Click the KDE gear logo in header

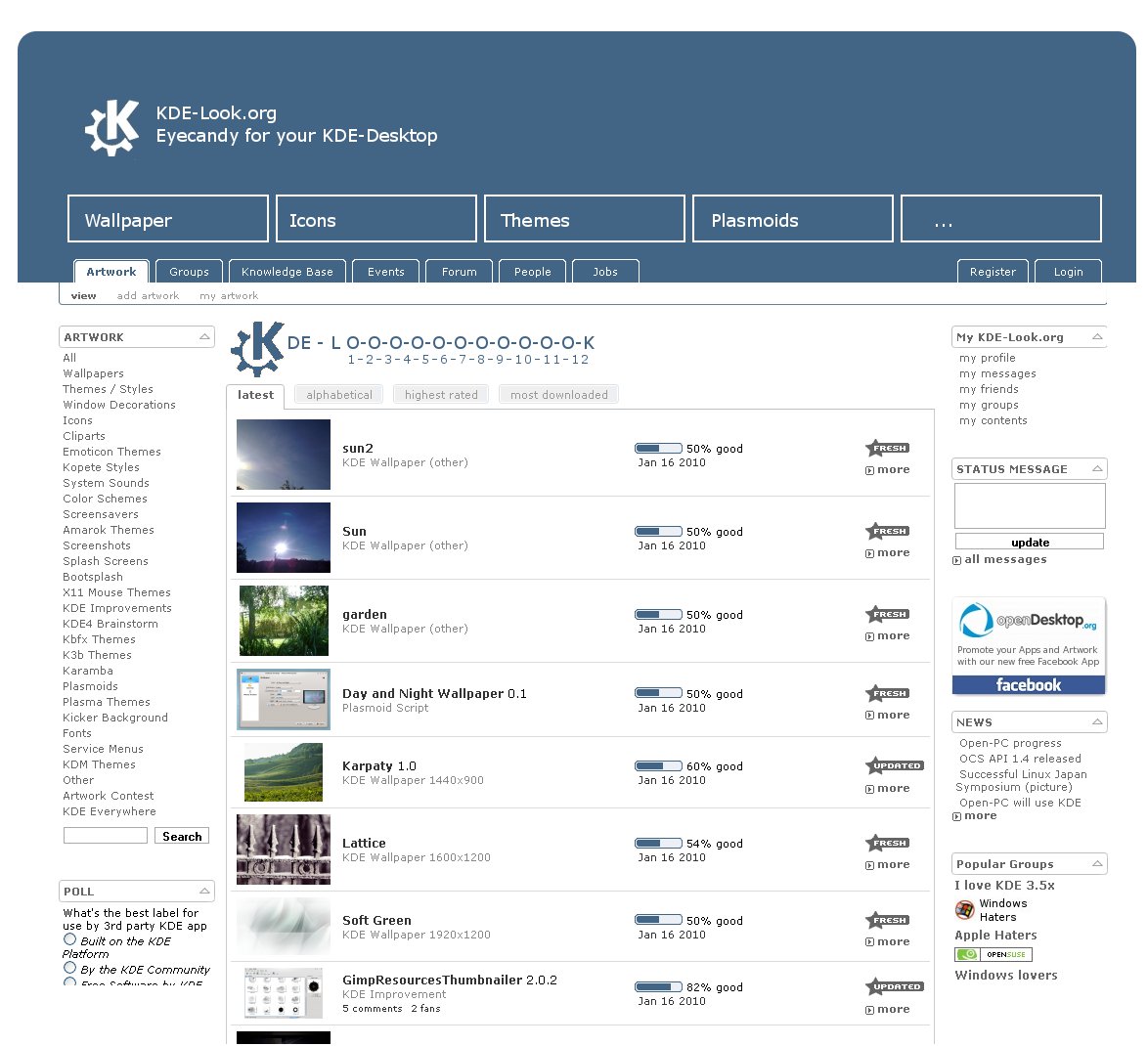[x=111, y=127]
